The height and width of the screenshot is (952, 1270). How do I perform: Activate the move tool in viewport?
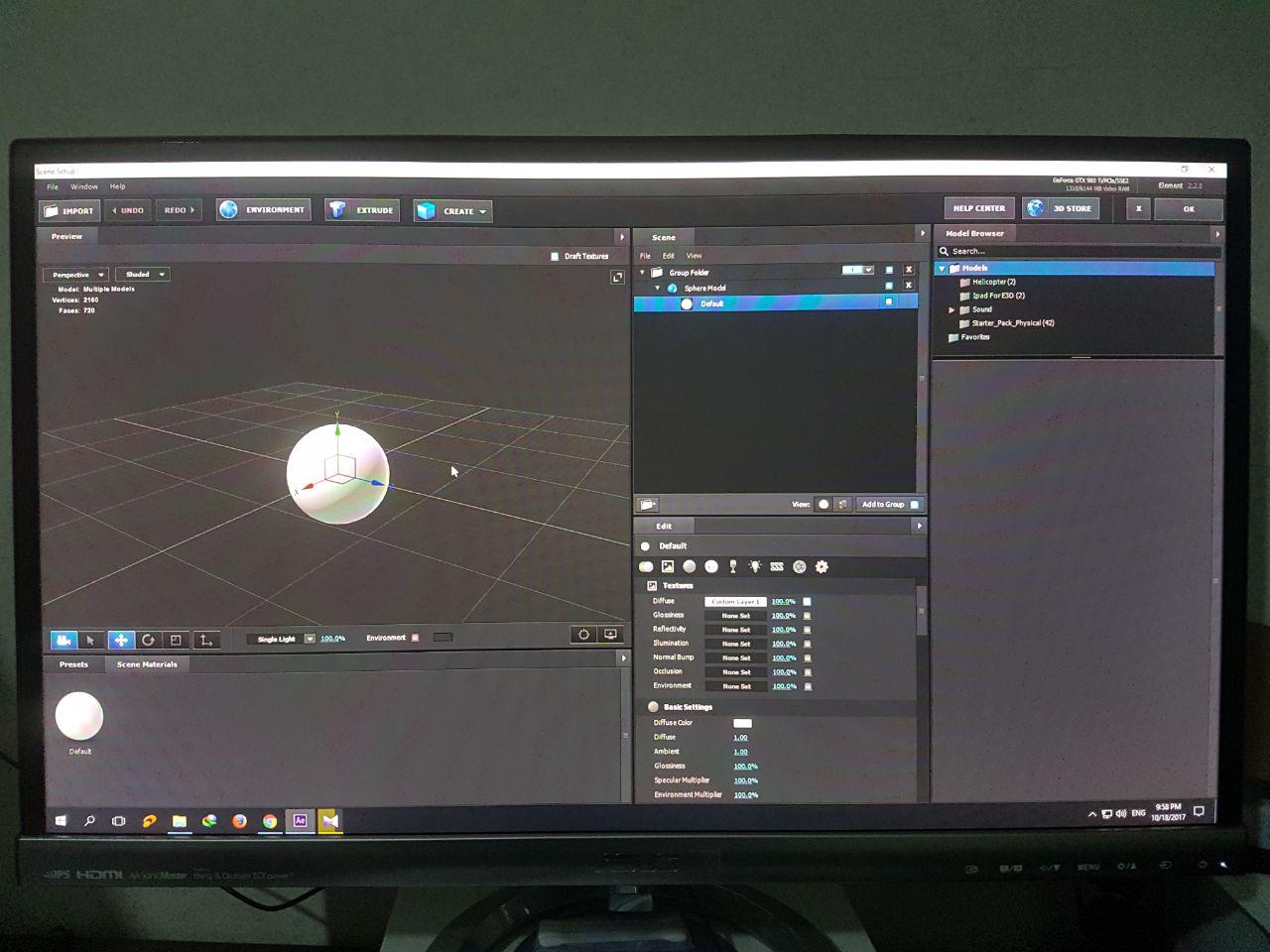(120, 640)
